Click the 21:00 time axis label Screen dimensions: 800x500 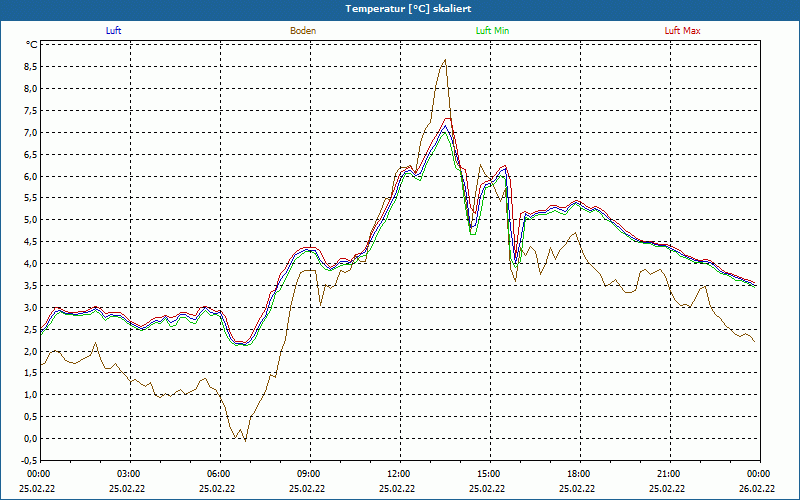click(x=668, y=474)
